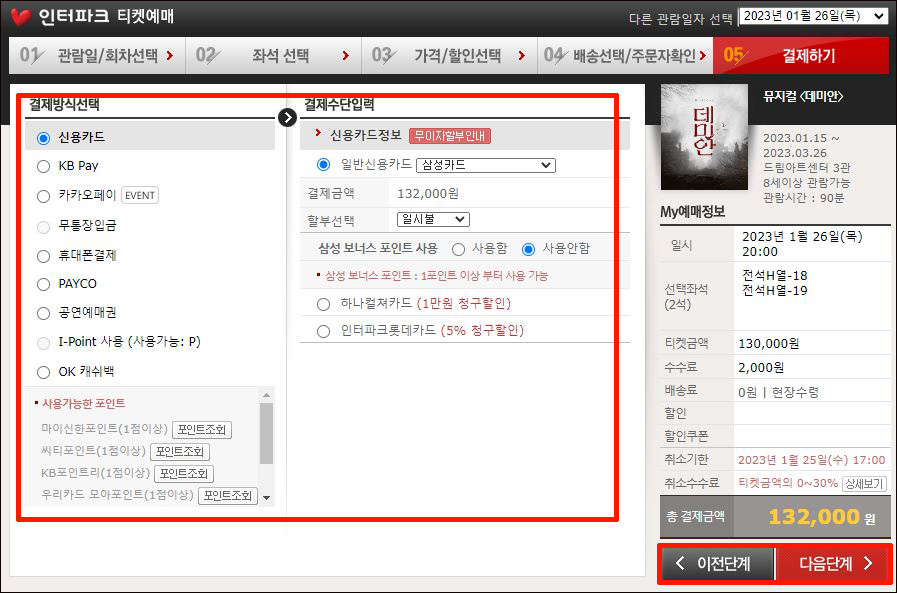
Task: Click the 이전단계 button
Action: [x=717, y=564]
